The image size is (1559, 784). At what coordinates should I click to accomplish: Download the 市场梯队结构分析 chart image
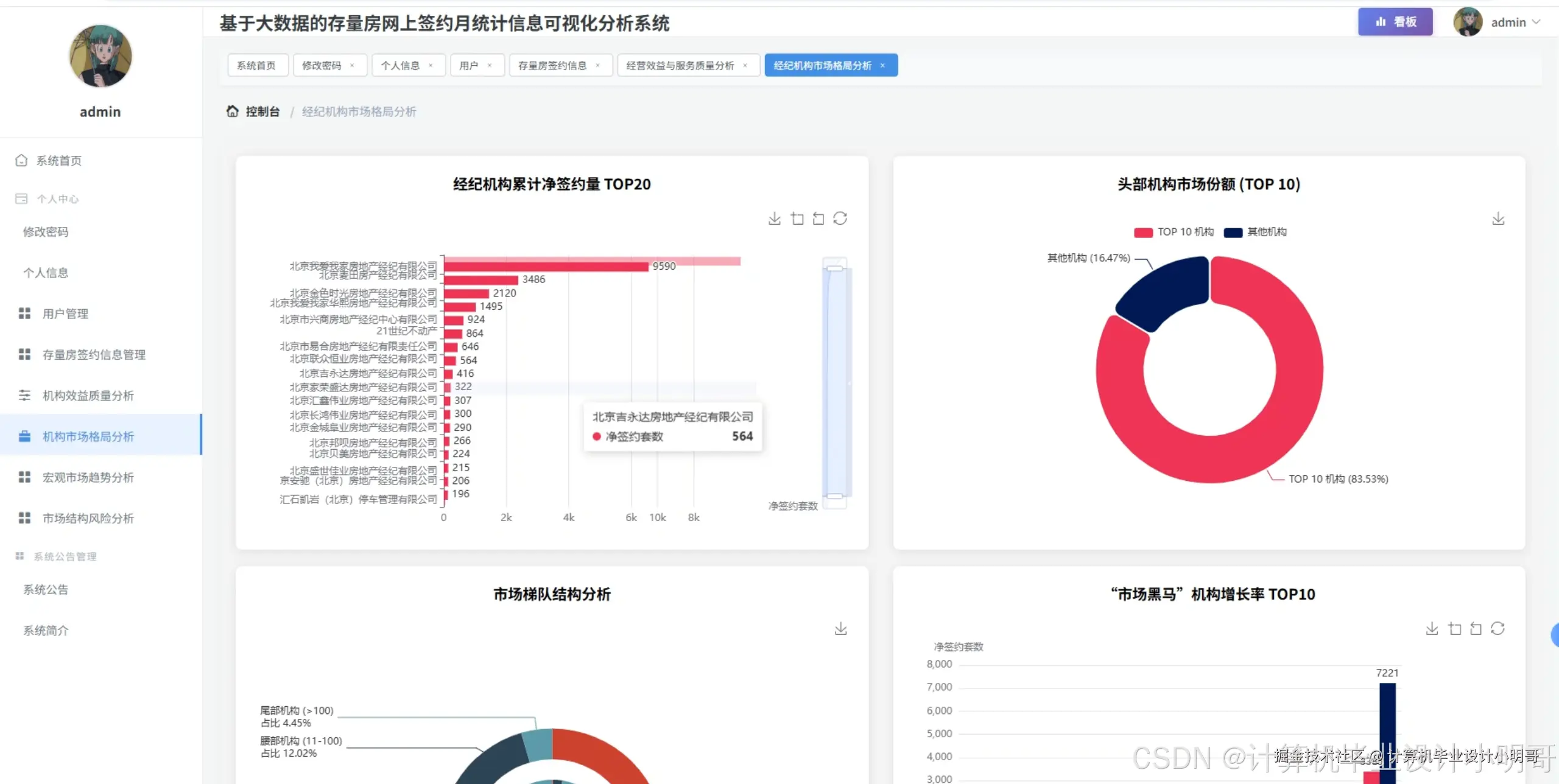pyautogui.click(x=841, y=628)
